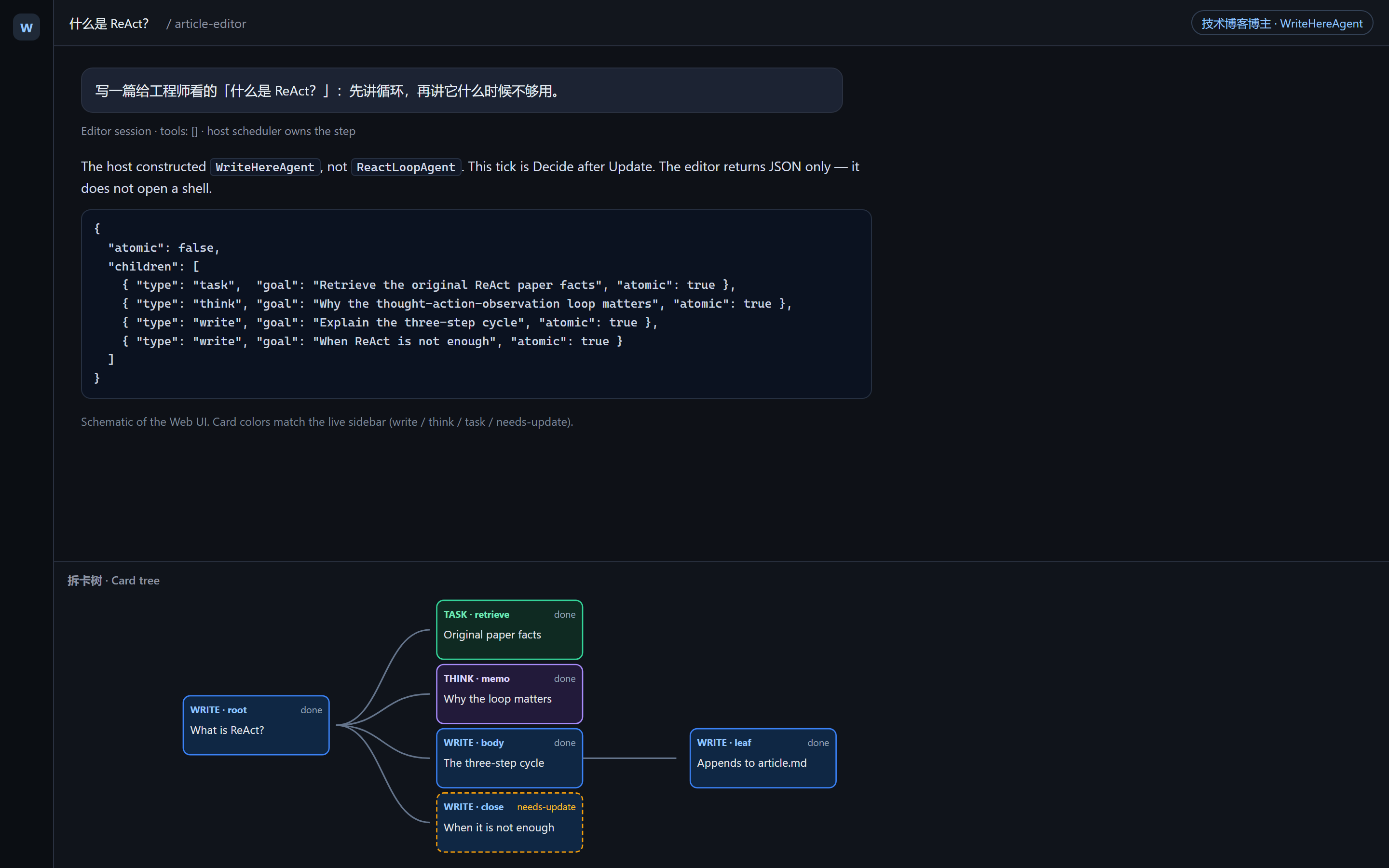Click JSON line 'Explain the three-step cycle'
1389x868 pixels.
click(390, 323)
